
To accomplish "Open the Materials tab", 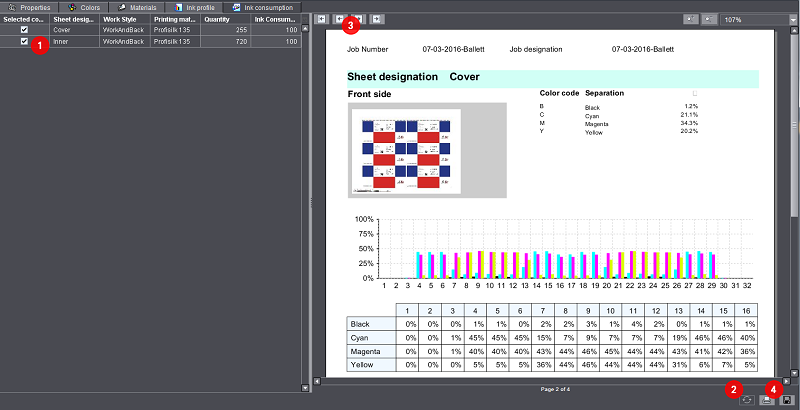I will tap(137, 7).
